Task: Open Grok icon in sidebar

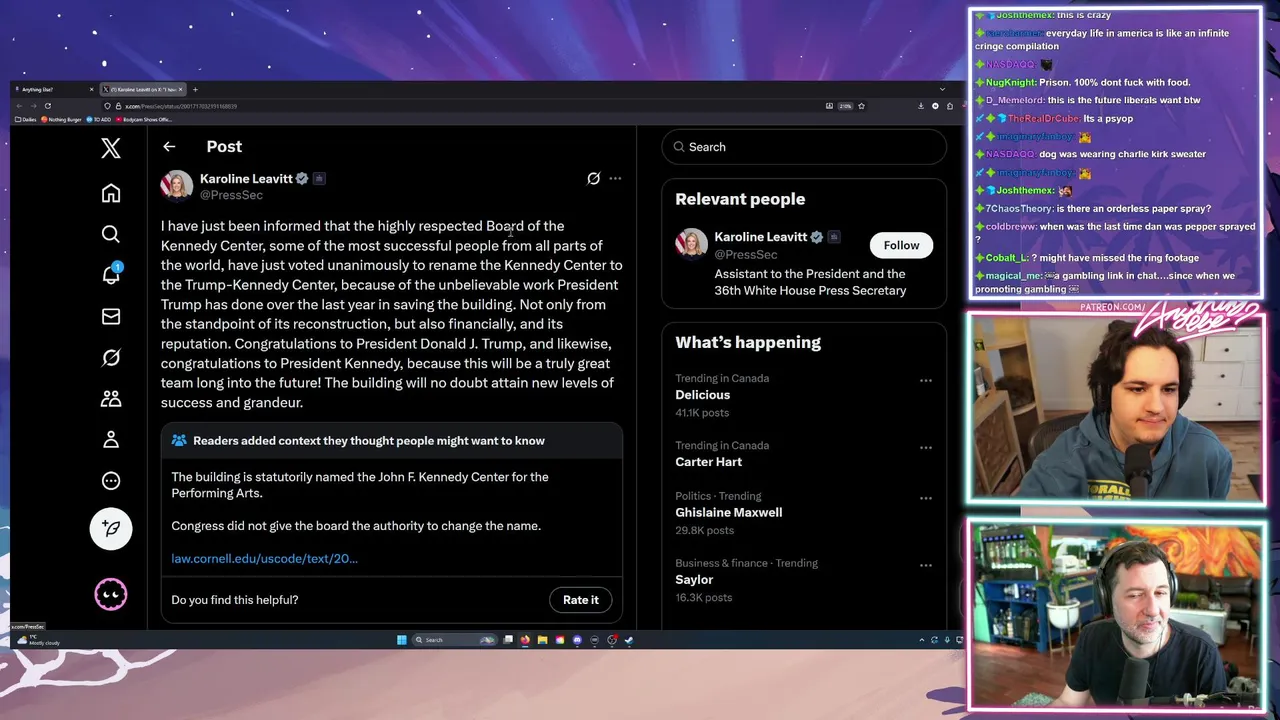Action: tap(111, 357)
